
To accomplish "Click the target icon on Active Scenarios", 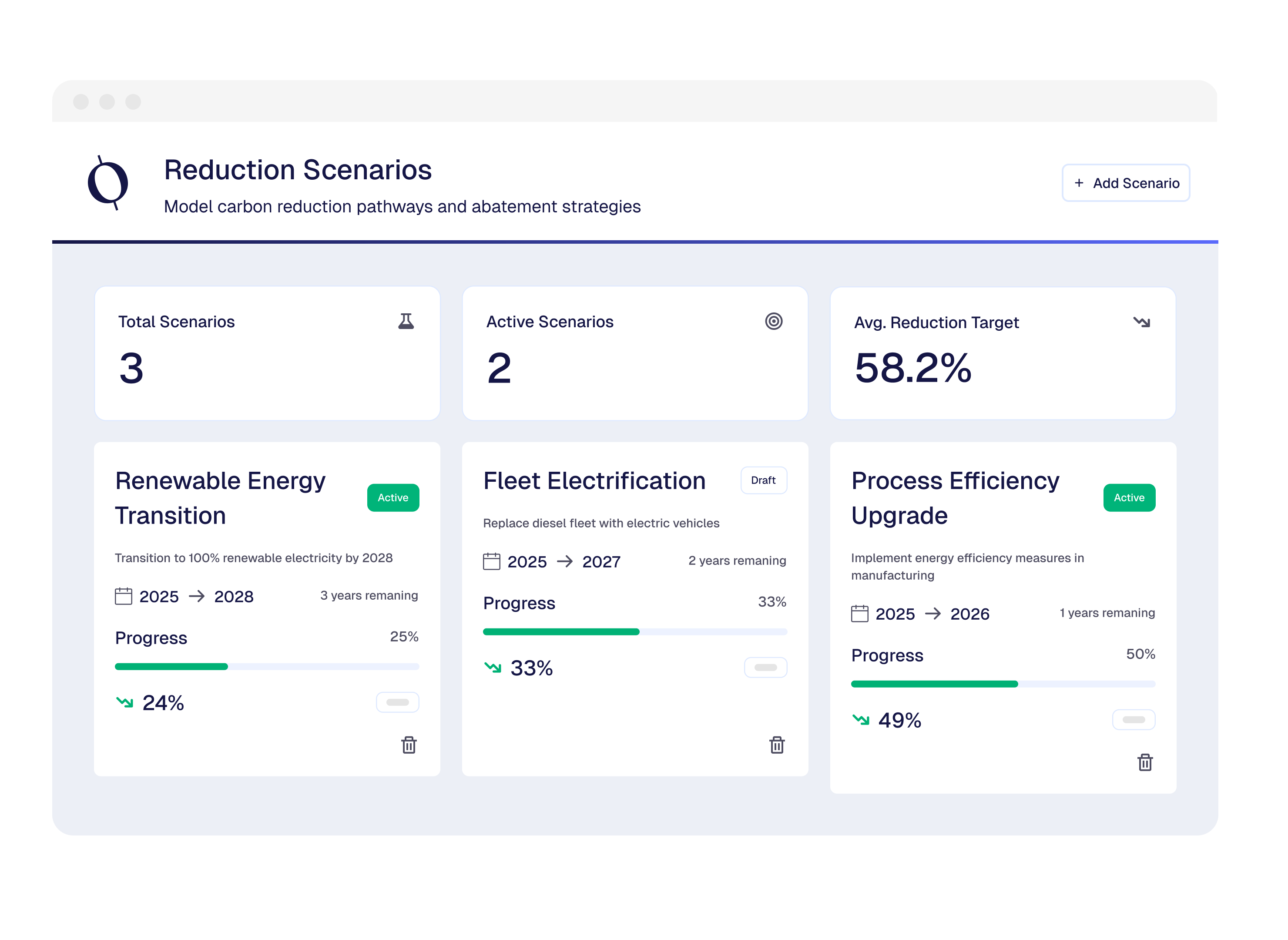I will pyautogui.click(x=773, y=322).
